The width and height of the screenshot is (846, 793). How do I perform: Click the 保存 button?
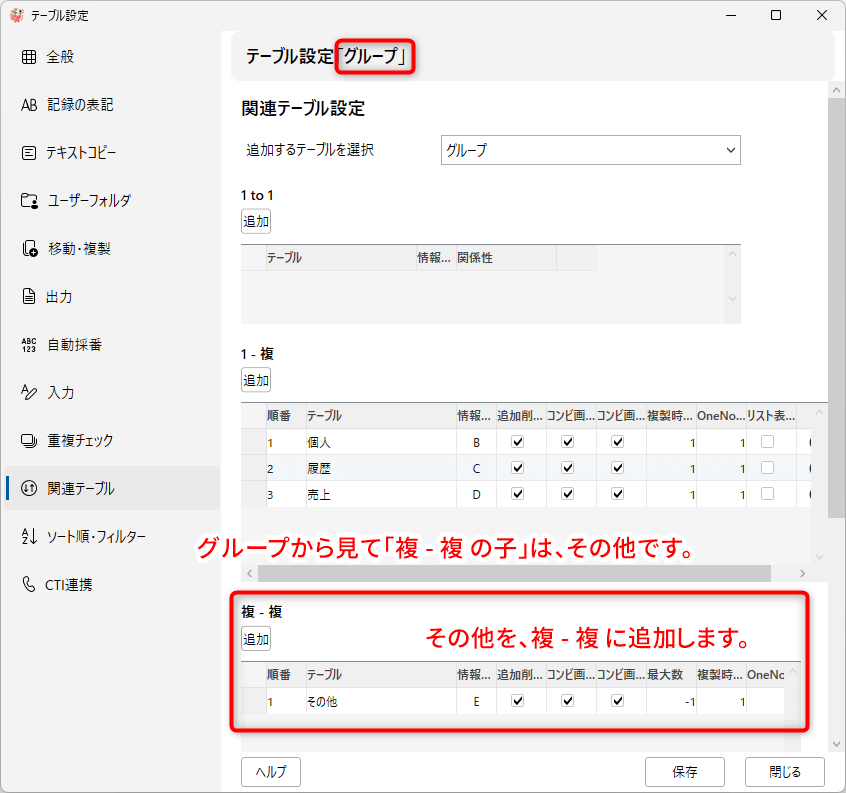click(x=684, y=772)
